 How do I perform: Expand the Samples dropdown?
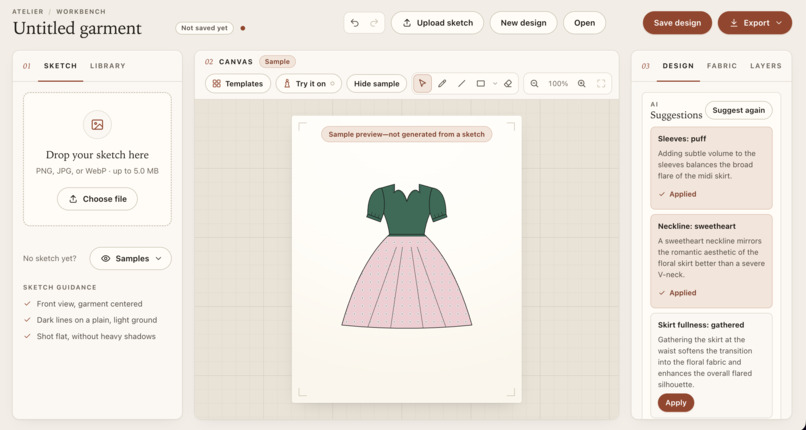[x=131, y=258]
